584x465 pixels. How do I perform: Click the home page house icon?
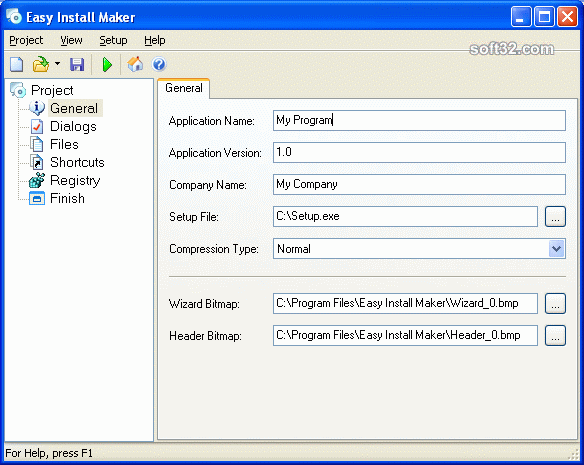click(135, 64)
